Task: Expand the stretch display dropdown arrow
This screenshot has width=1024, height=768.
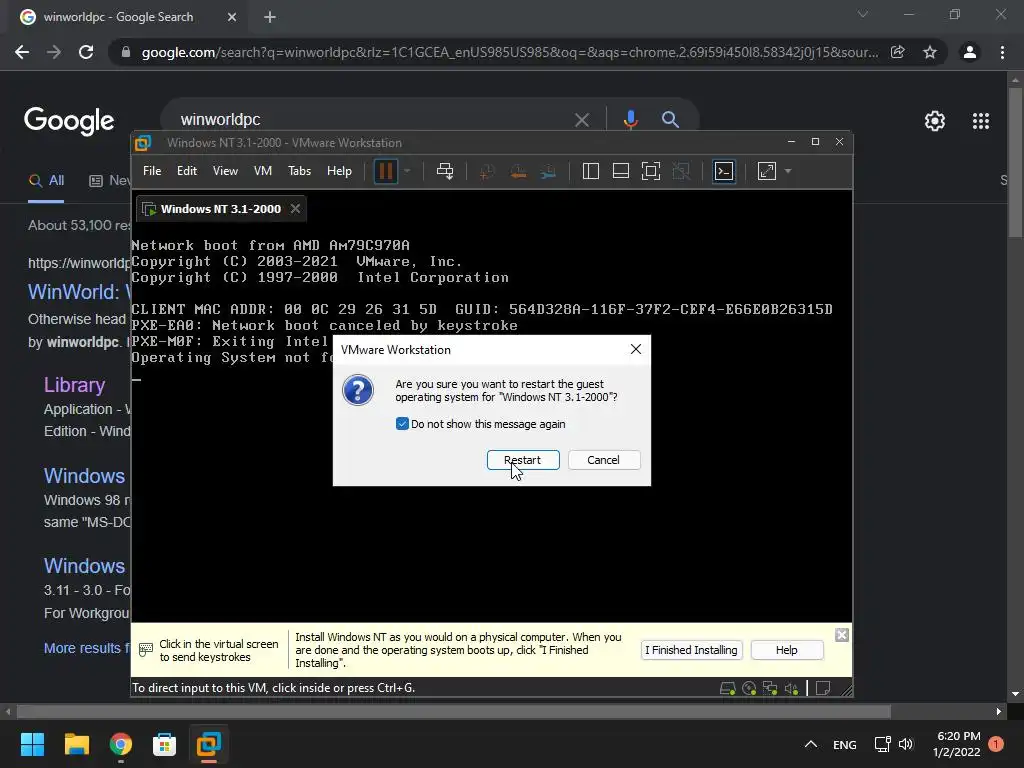Action: pos(788,171)
